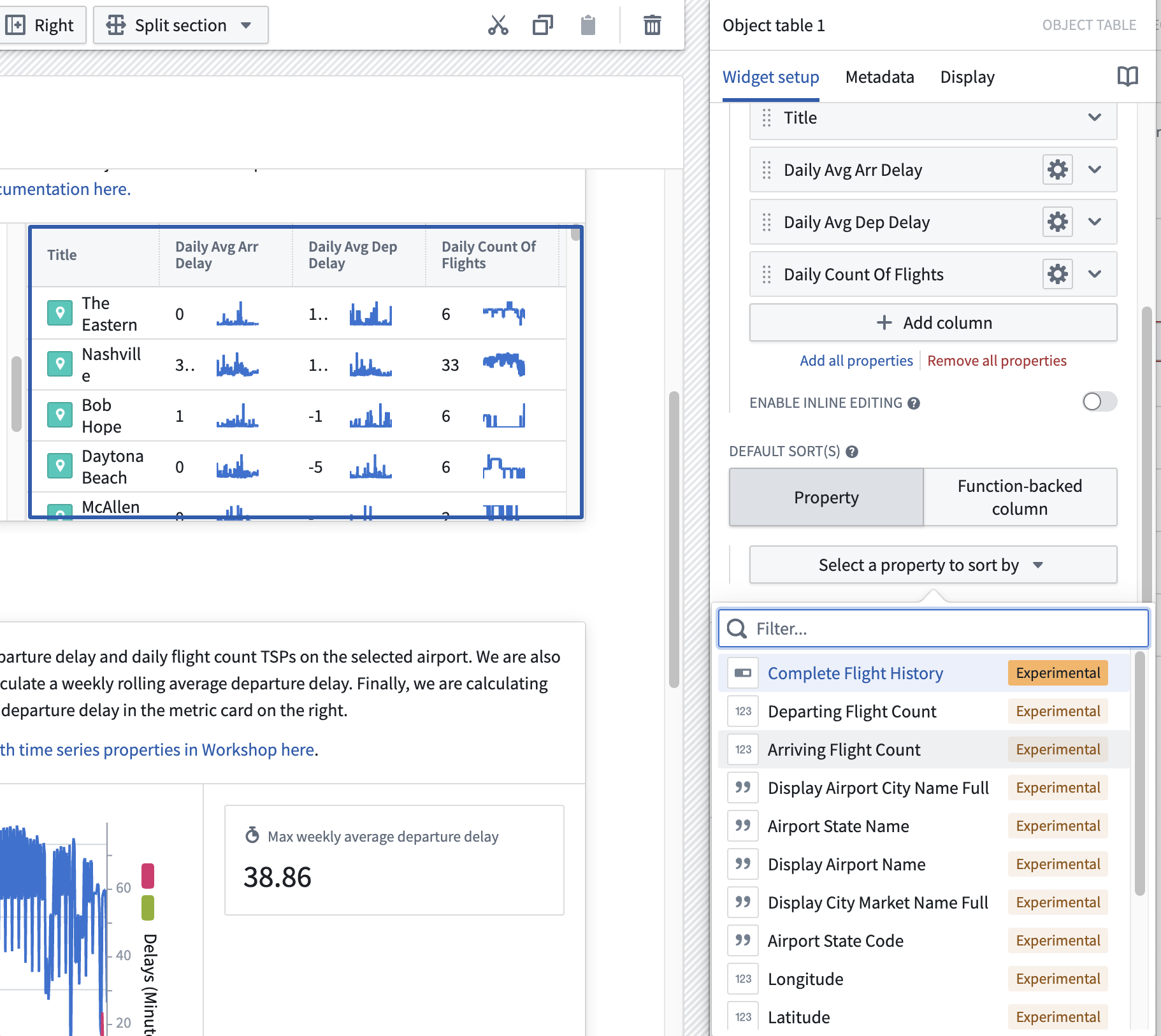Open the documentation book icon
This screenshot has width=1161, height=1036.
click(x=1128, y=76)
